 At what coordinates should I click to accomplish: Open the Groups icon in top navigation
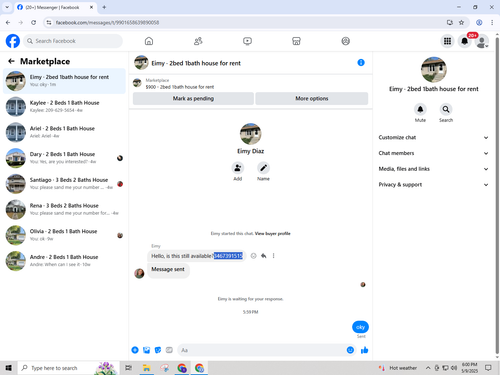(346, 41)
